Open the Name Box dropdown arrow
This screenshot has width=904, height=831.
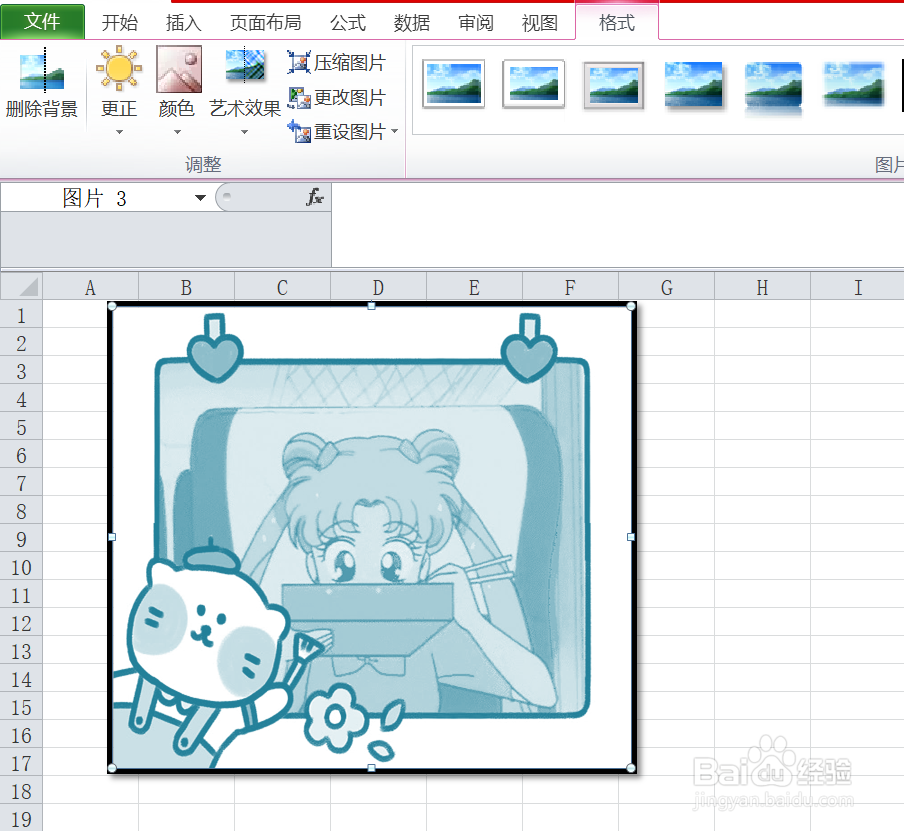pyautogui.click(x=200, y=198)
